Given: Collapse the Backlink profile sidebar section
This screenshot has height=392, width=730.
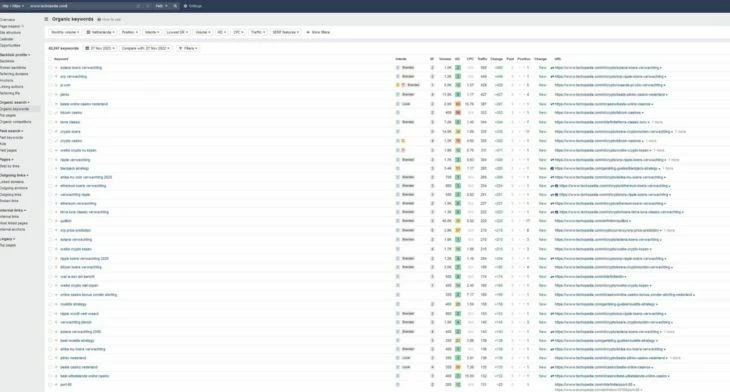Looking at the screenshot, I should pyautogui.click(x=15, y=55).
